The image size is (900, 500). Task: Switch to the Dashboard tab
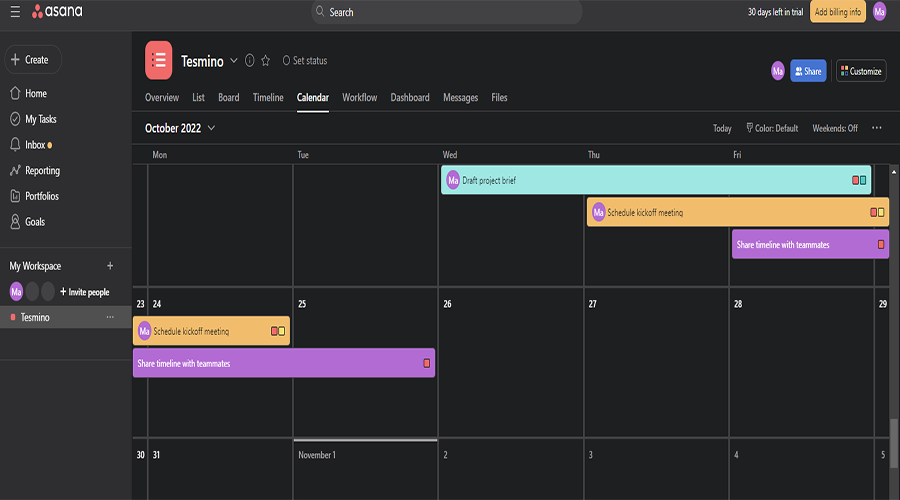pos(410,98)
